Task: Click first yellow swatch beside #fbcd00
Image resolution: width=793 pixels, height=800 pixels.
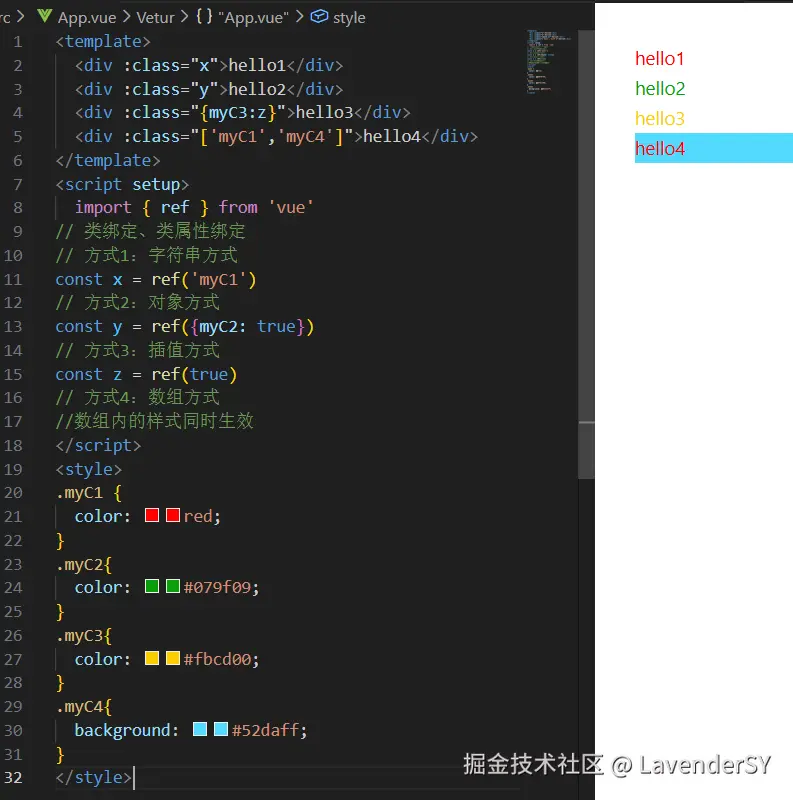Action: pyautogui.click(x=152, y=659)
